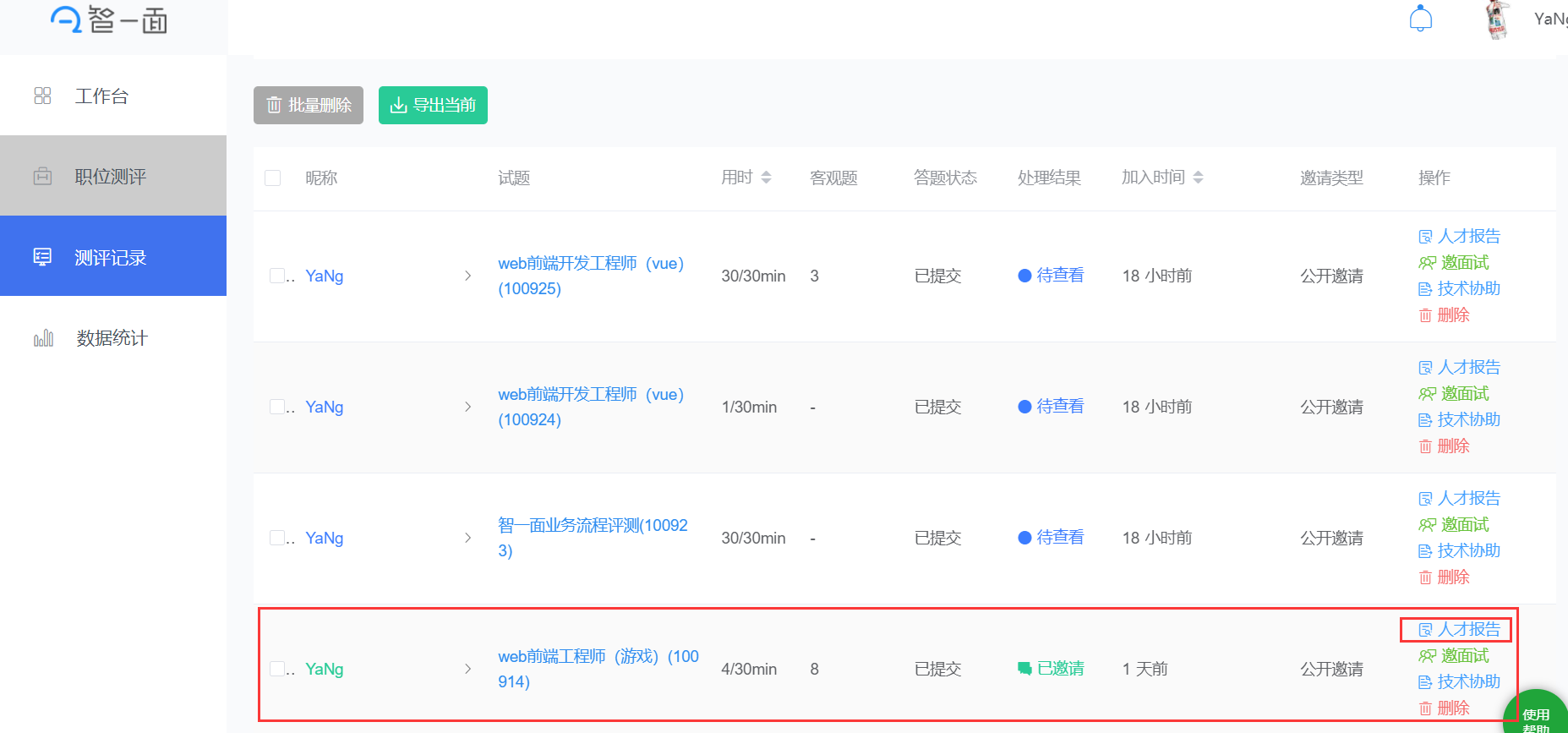Click 技术协助 for the 100924 row
Viewport: 1568px width, 733px height.
pyautogui.click(x=1460, y=419)
